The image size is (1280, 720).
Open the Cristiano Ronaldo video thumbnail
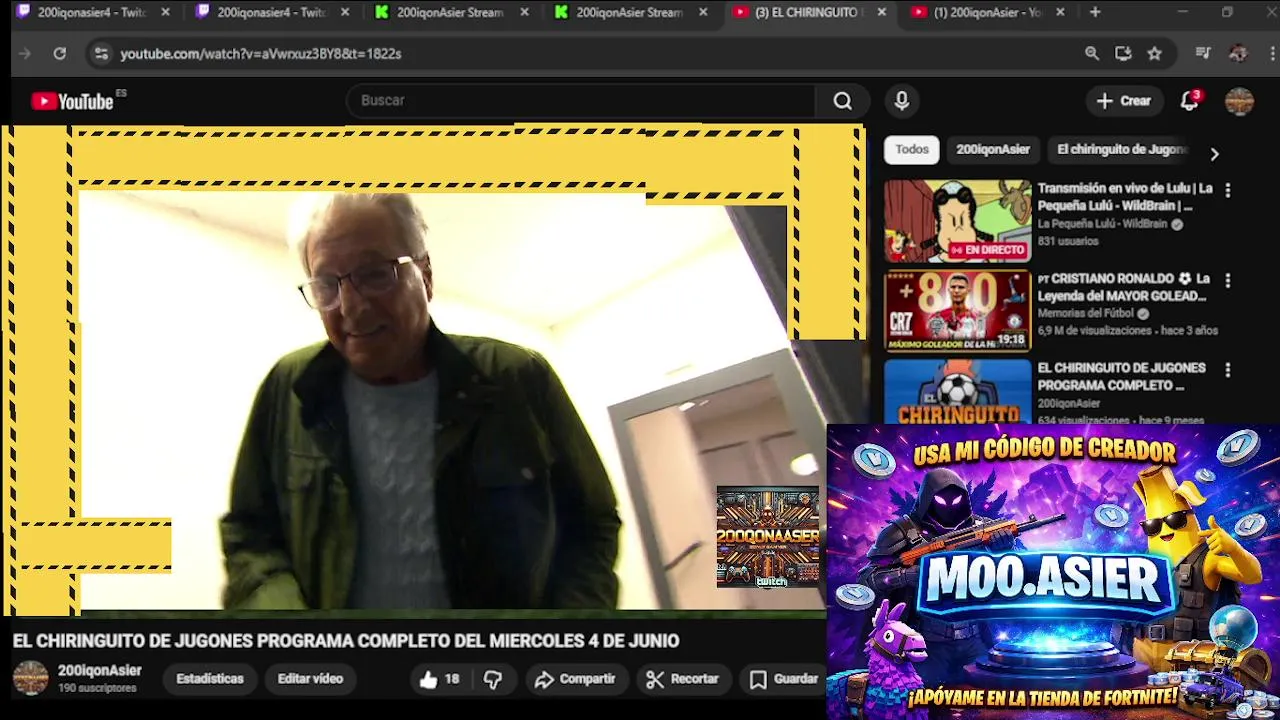(x=957, y=311)
